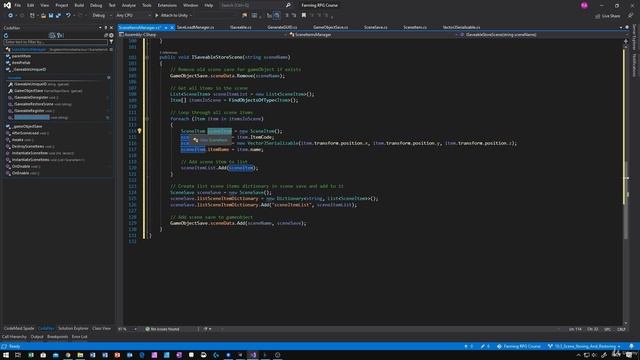Viewport: 640px width, 360px height.
Task: Open the Assembly-CSharp project dropdown
Action: (x=203, y=35)
